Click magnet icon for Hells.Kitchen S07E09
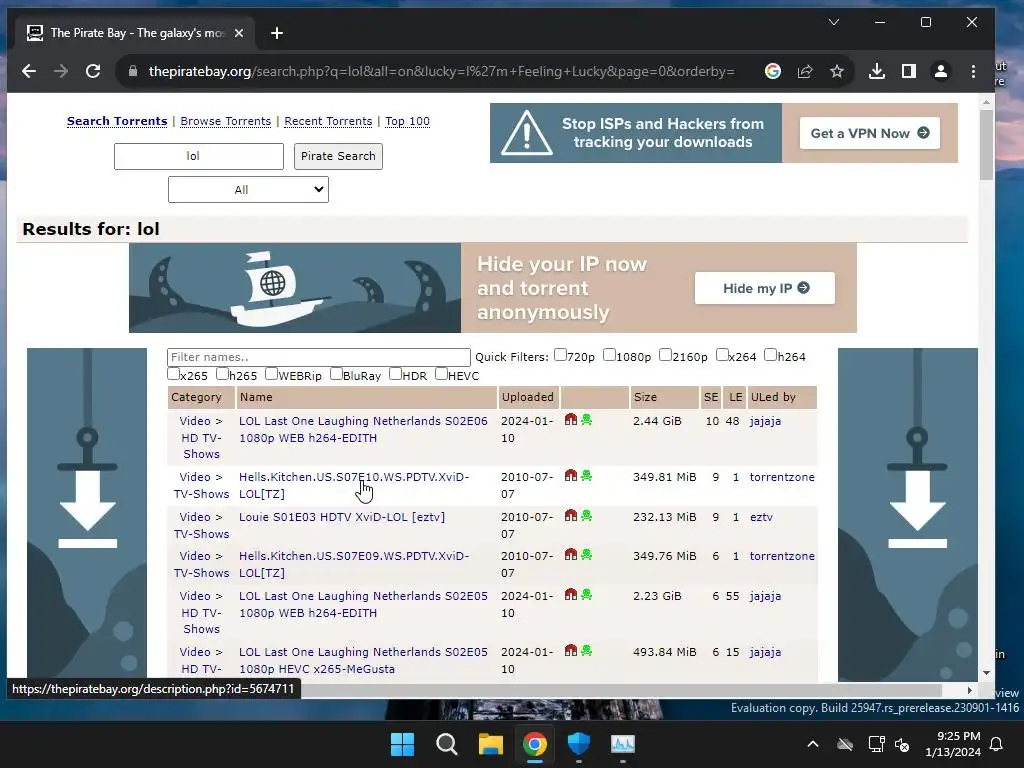This screenshot has height=768, width=1024. click(571, 554)
